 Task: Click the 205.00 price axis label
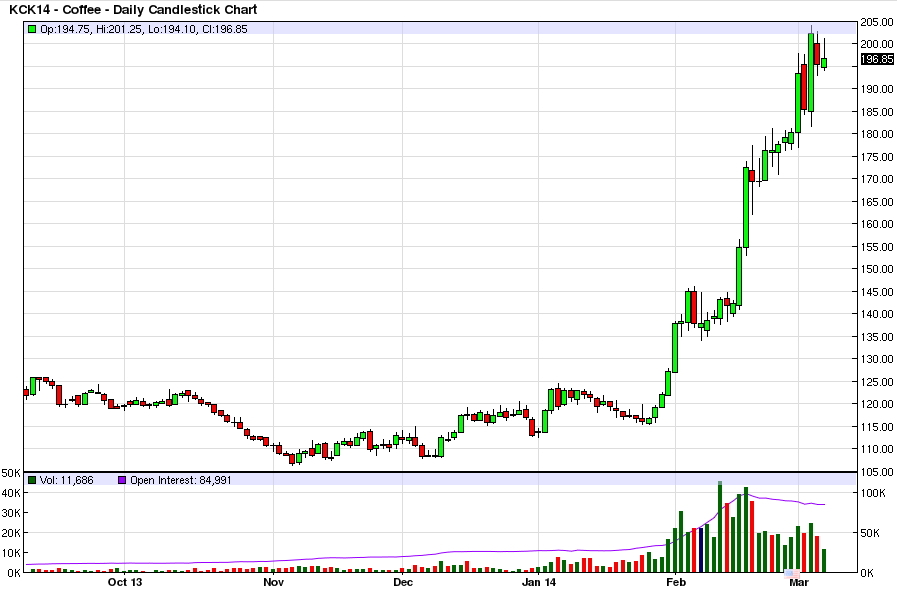[877, 22]
